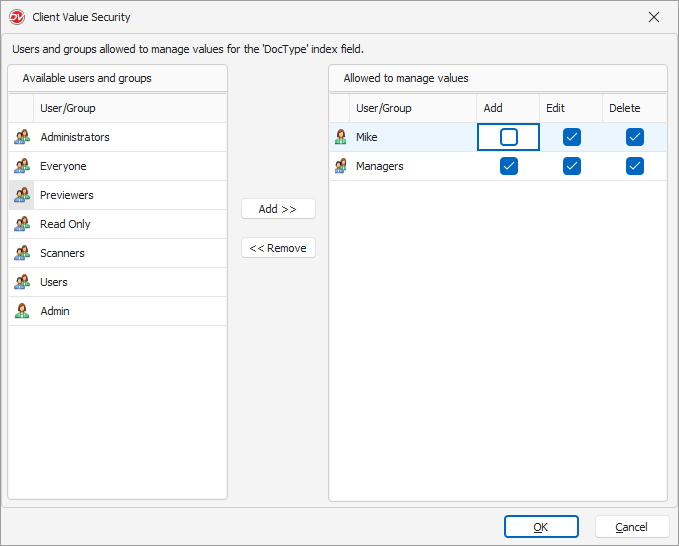
Task: Click User/Group header in allowed list
Action: point(413,108)
